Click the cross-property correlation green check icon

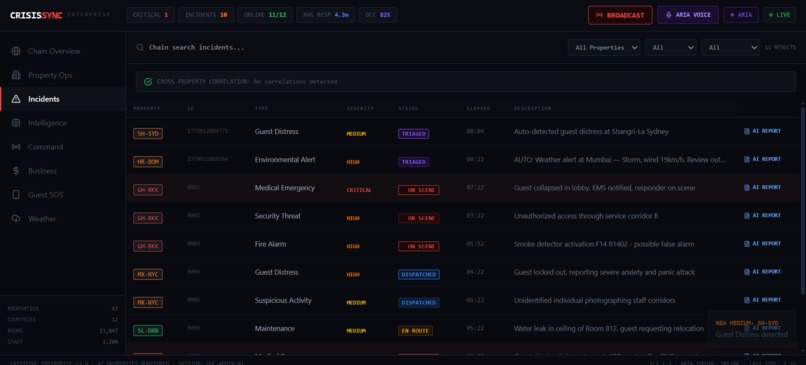[x=148, y=82]
